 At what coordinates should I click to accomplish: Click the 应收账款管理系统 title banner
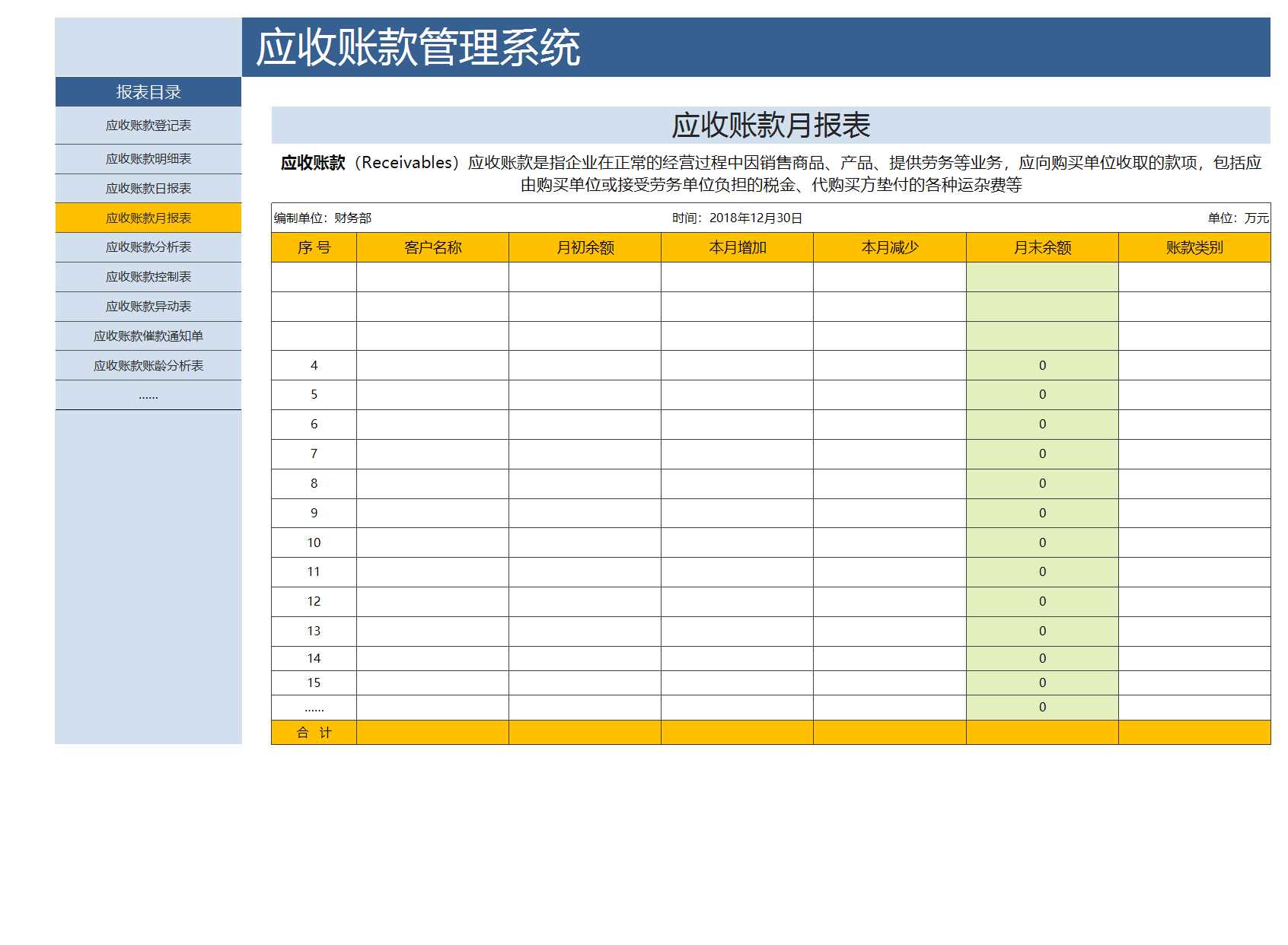756,47
